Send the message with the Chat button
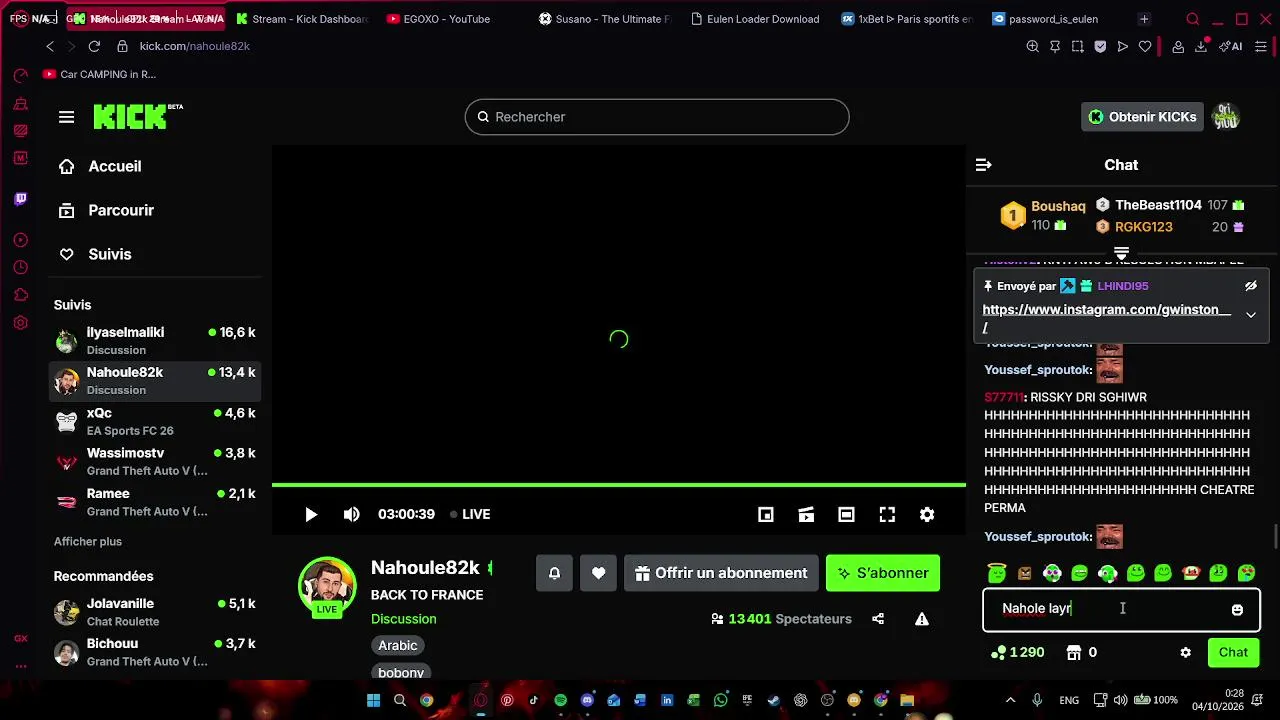The height and width of the screenshot is (720, 1280). point(1233,652)
